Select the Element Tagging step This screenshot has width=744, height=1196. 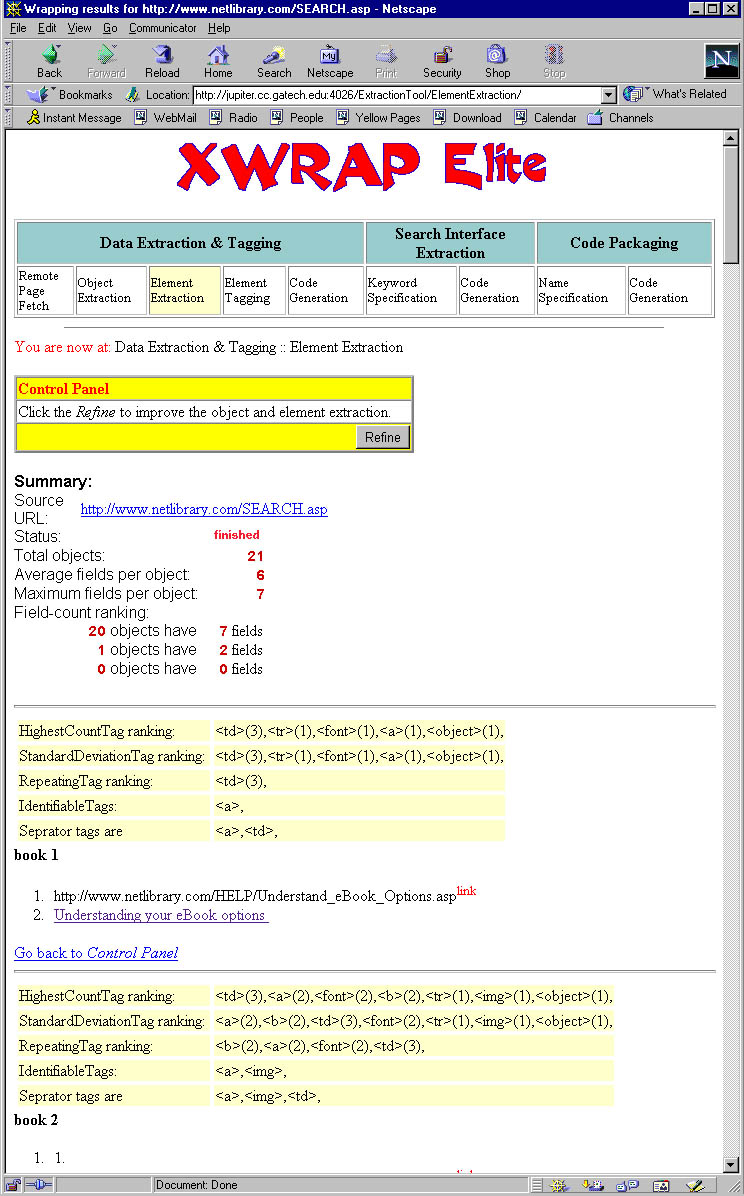coord(245,290)
